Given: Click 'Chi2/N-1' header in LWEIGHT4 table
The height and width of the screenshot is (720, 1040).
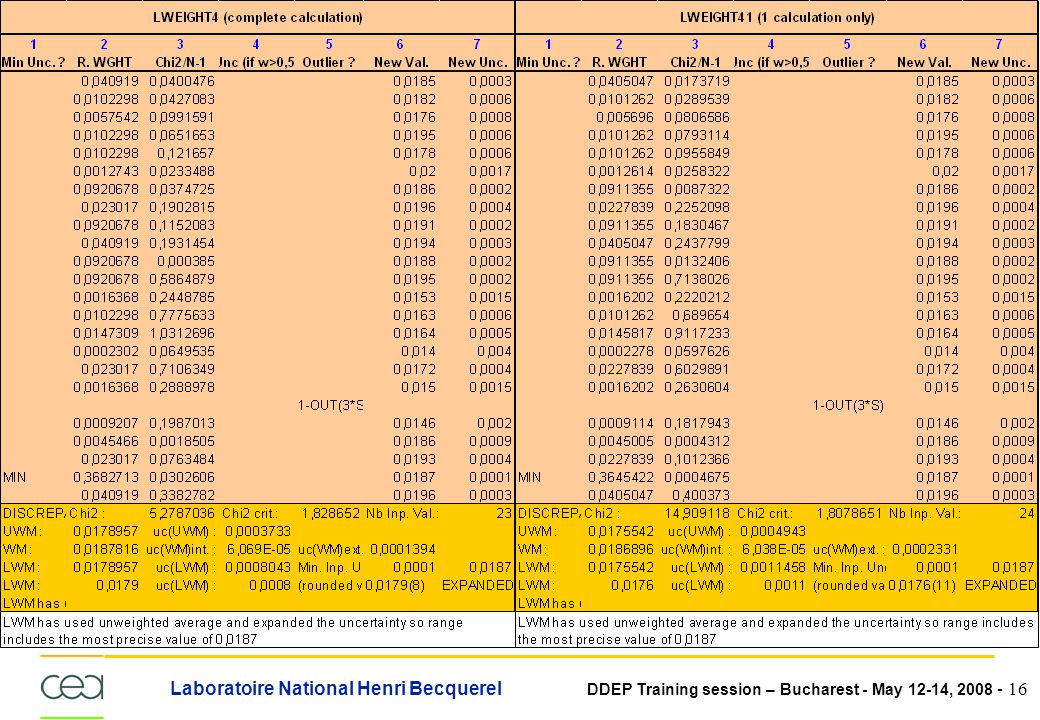Looking at the screenshot, I should click(x=180, y=62).
